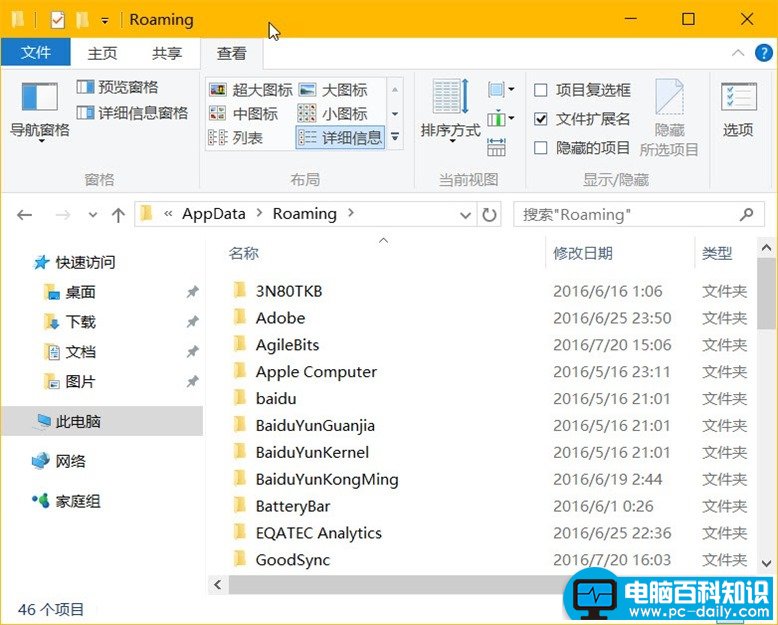Click the forward arrow
Screen dimensions: 778x625
click(x=63, y=215)
